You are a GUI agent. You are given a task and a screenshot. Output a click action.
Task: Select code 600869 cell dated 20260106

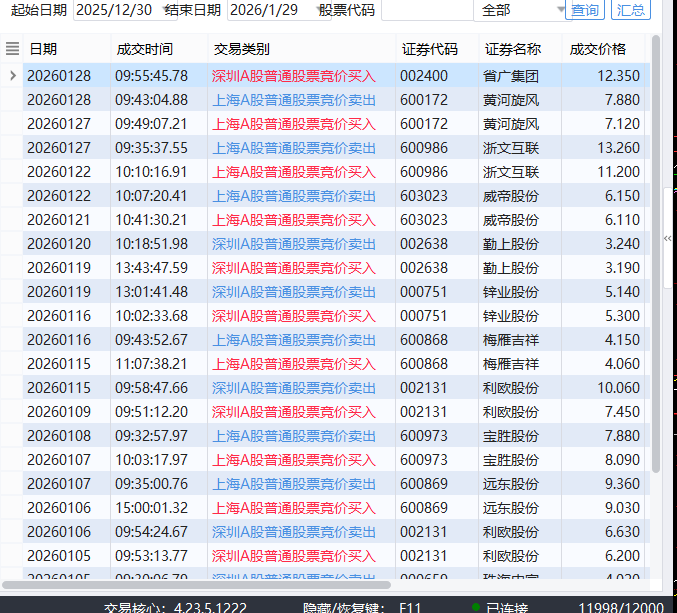(437, 508)
